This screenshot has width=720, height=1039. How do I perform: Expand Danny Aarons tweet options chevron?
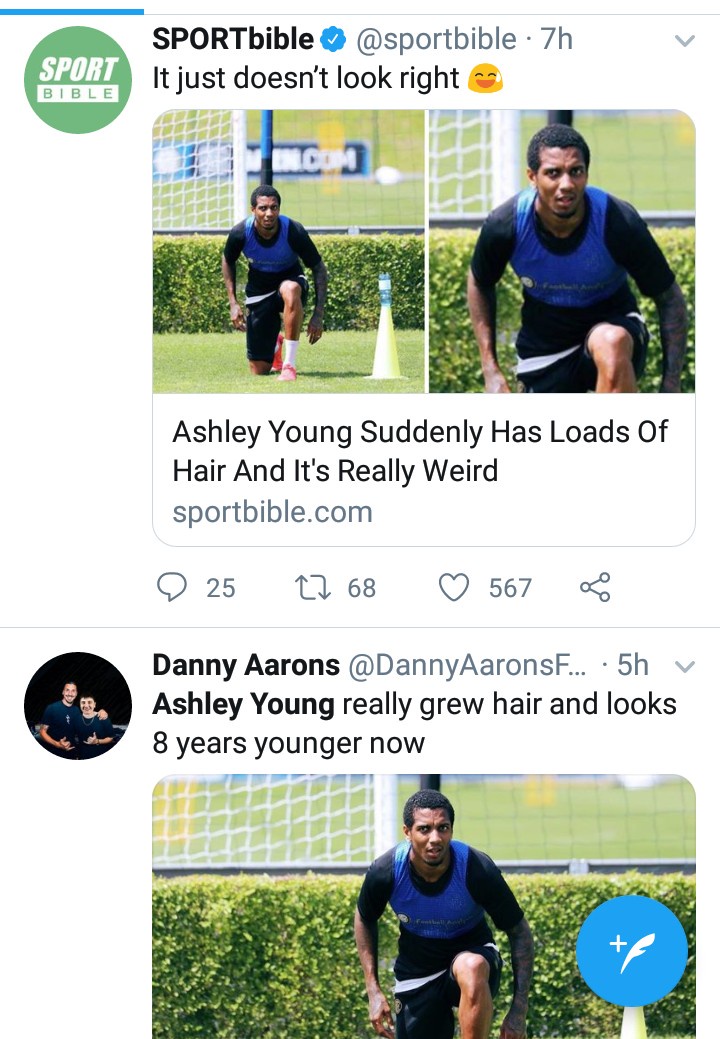click(x=685, y=666)
